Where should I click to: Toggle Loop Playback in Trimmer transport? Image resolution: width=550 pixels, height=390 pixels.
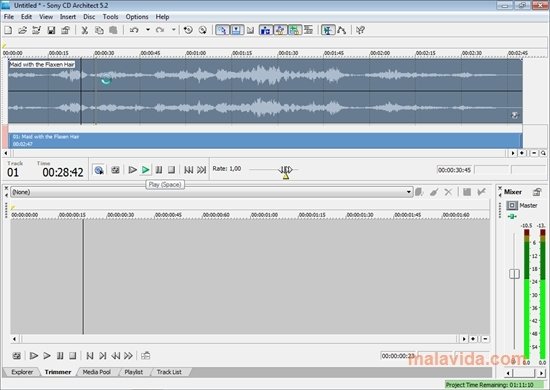click(16, 356)
